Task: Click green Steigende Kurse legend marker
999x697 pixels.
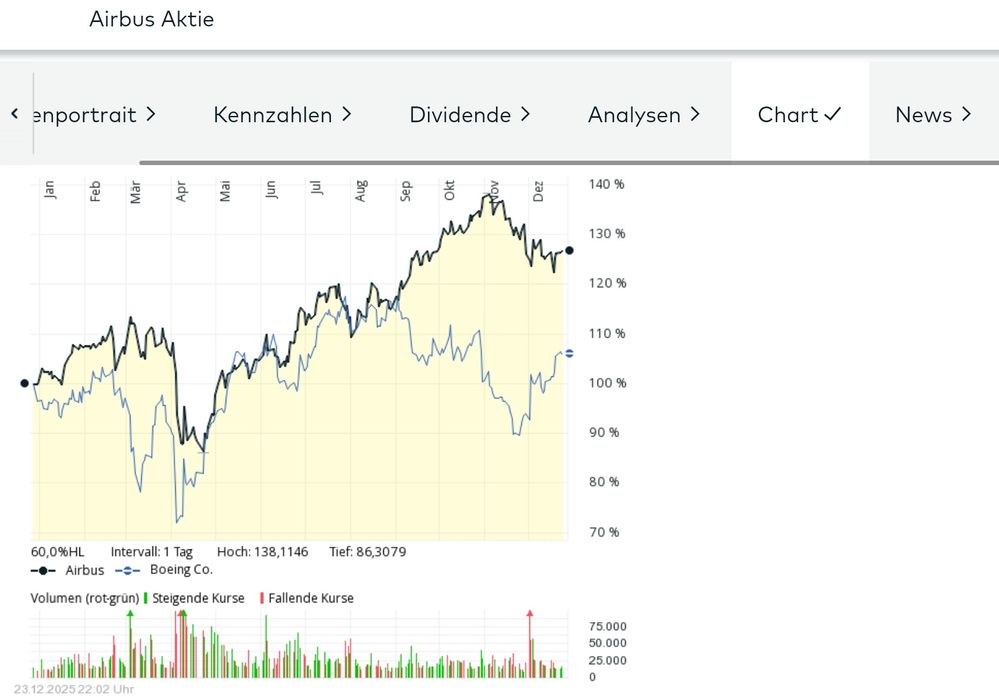Action: pyautogui.click(x=146, y=598)
